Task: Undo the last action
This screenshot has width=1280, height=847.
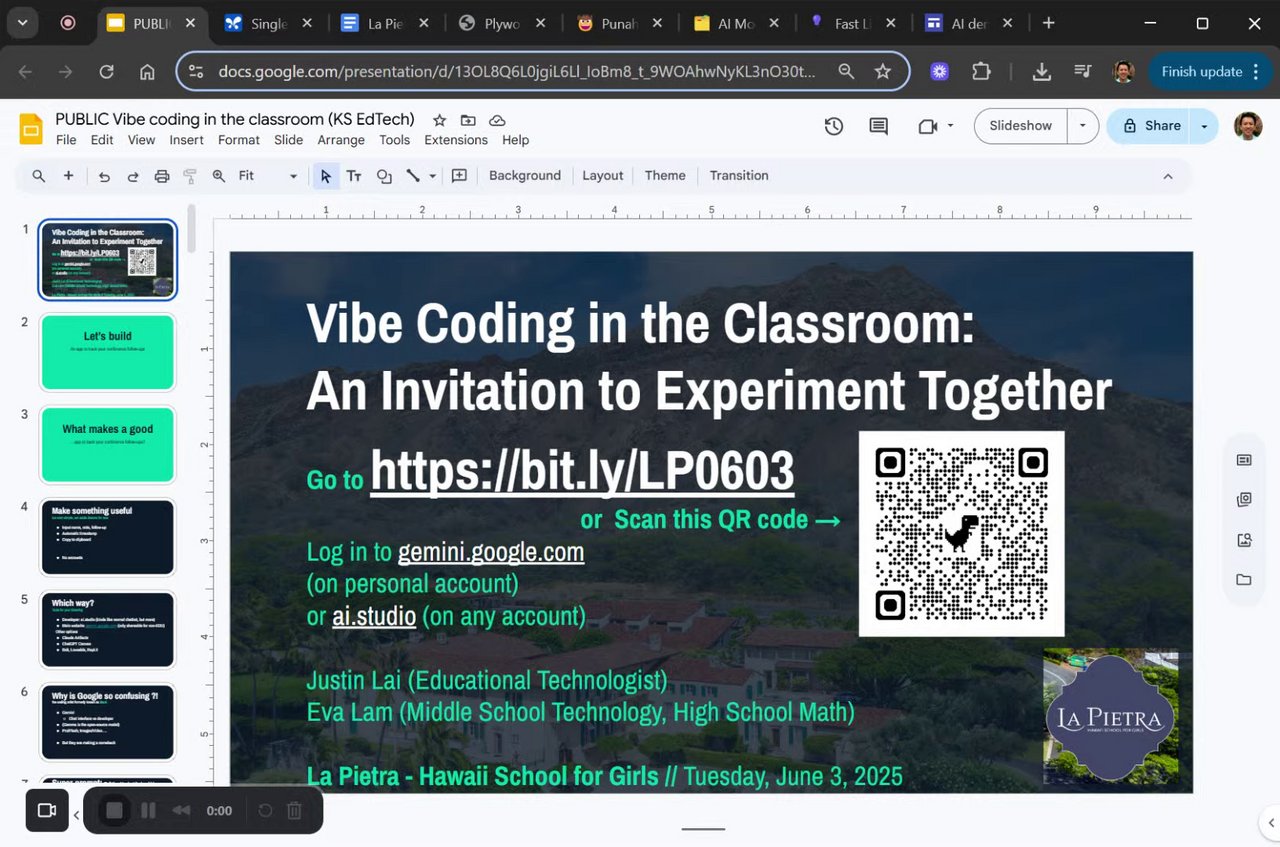Action: (104, 176)
